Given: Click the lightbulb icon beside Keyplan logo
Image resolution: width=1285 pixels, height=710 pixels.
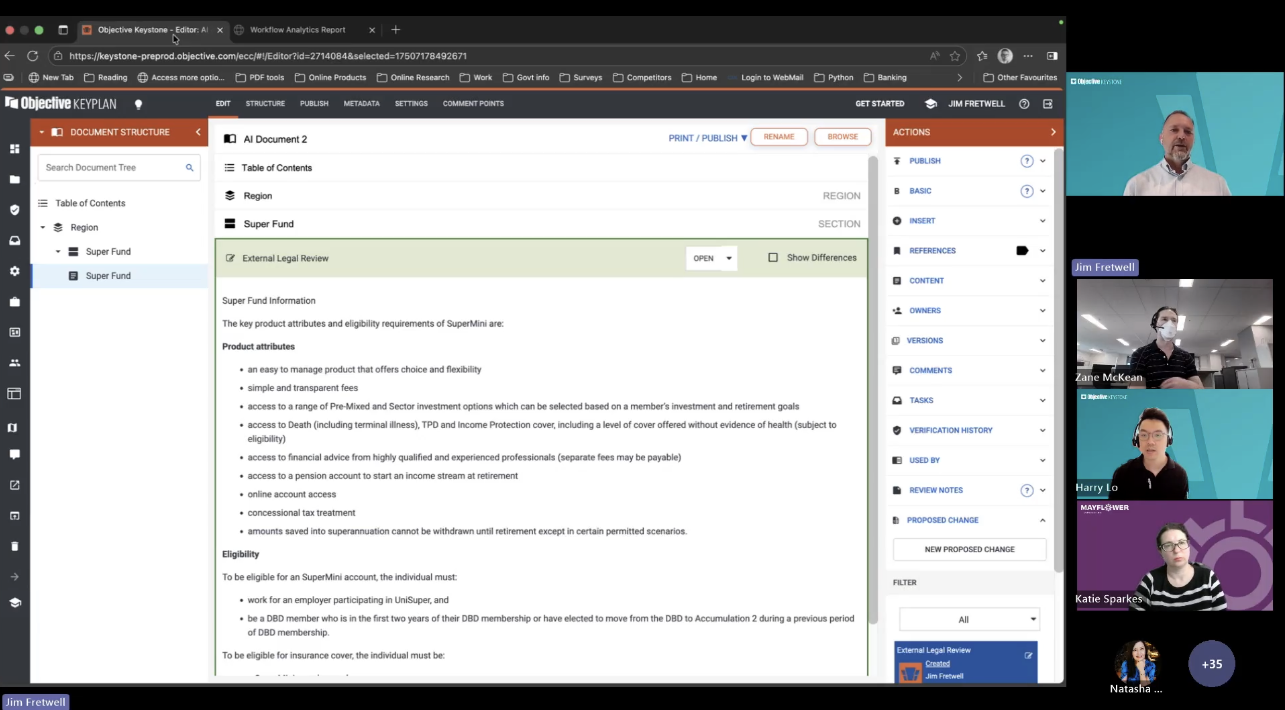Looking at the screenshot, I should (x=139, y=104).
